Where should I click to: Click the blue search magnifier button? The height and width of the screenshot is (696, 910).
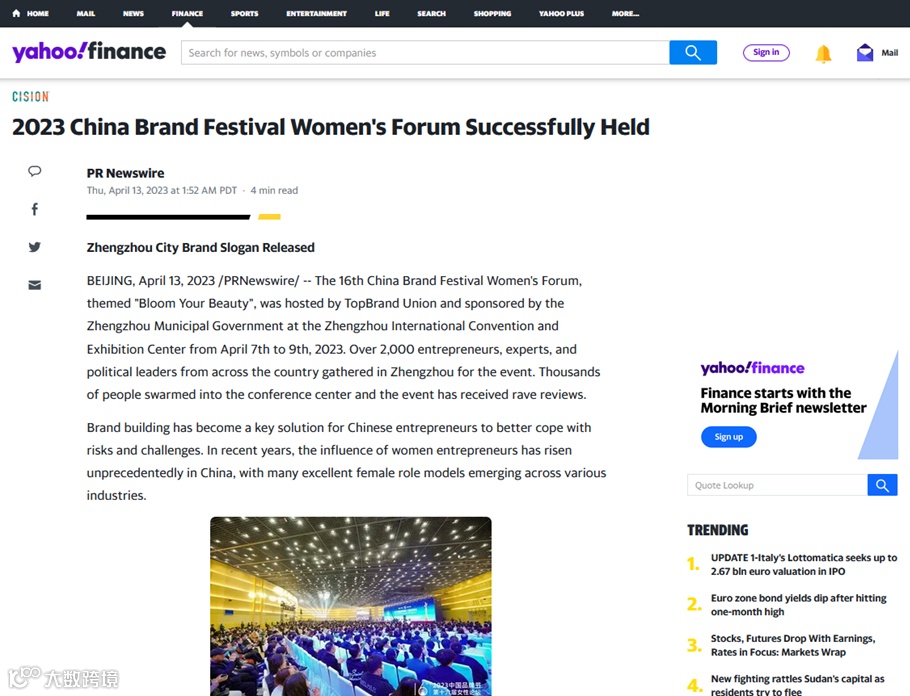[x=693, y=53]
